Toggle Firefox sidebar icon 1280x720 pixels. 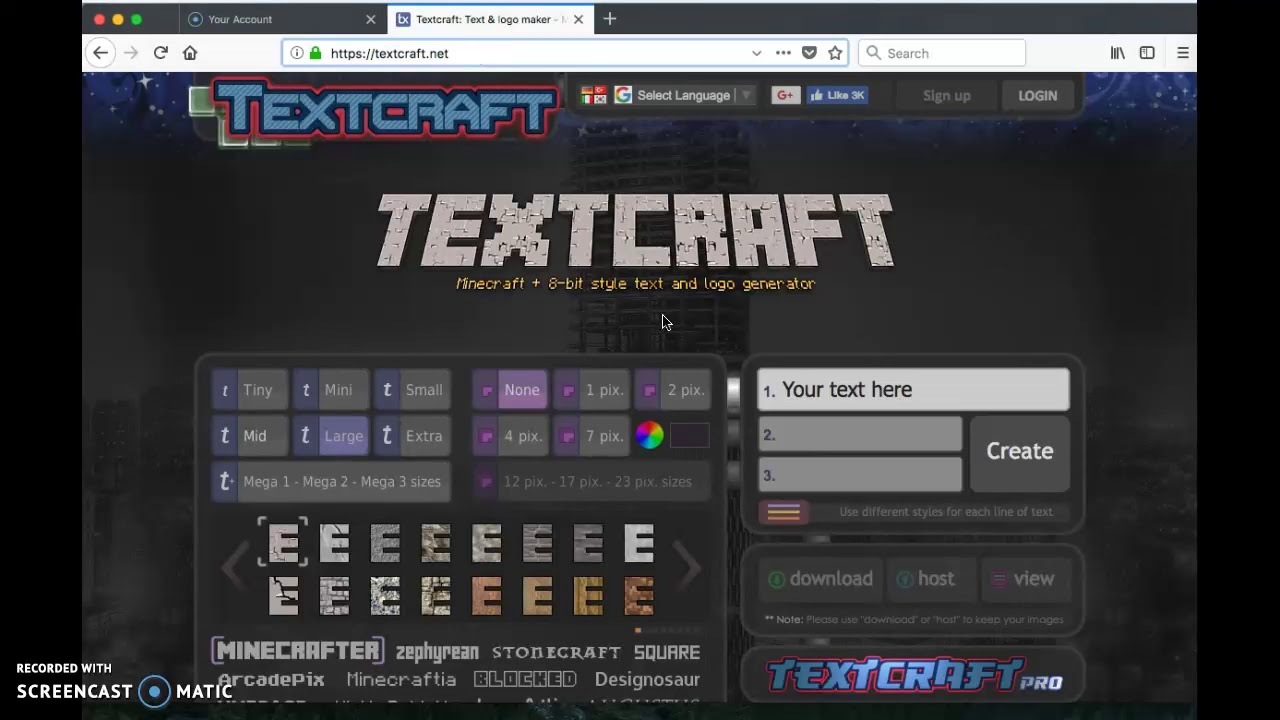click(1147, 53)
